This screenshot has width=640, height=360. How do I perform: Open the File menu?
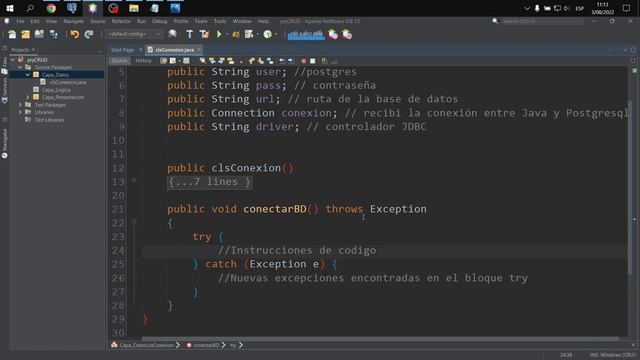click(x=20, y=21)
